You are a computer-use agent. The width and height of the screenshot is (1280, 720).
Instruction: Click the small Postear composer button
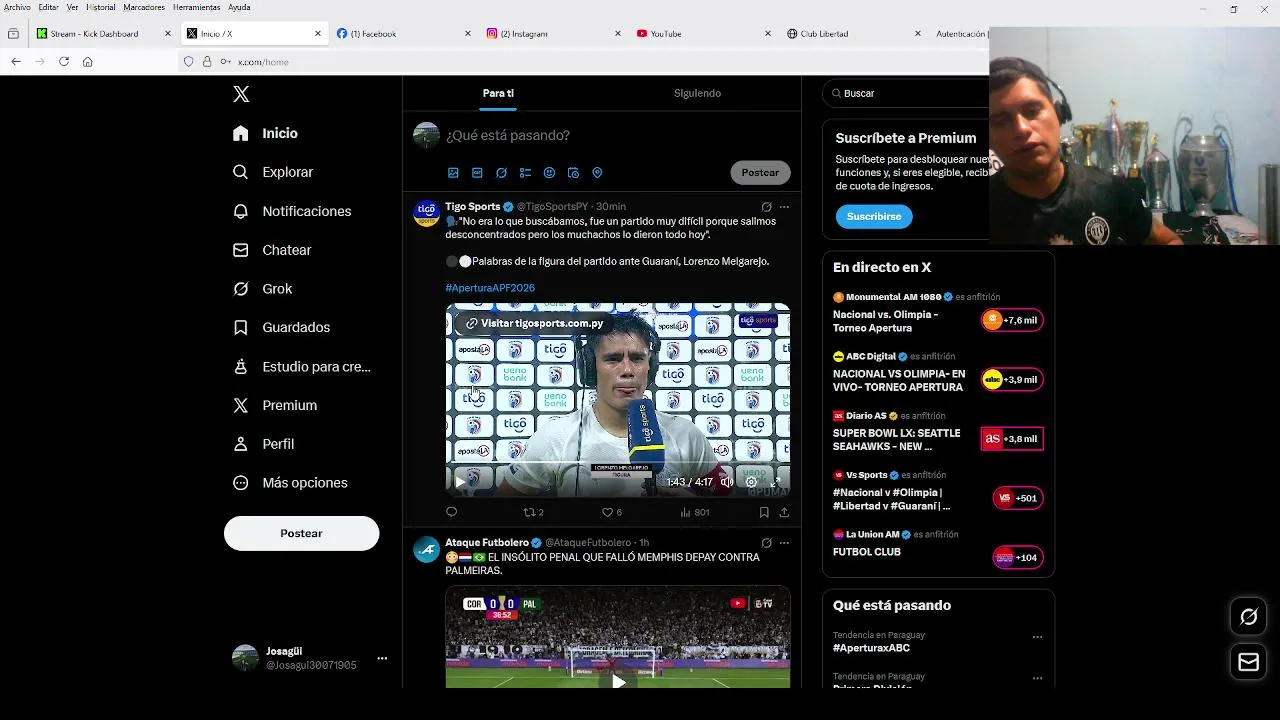[x=760, y=172]
